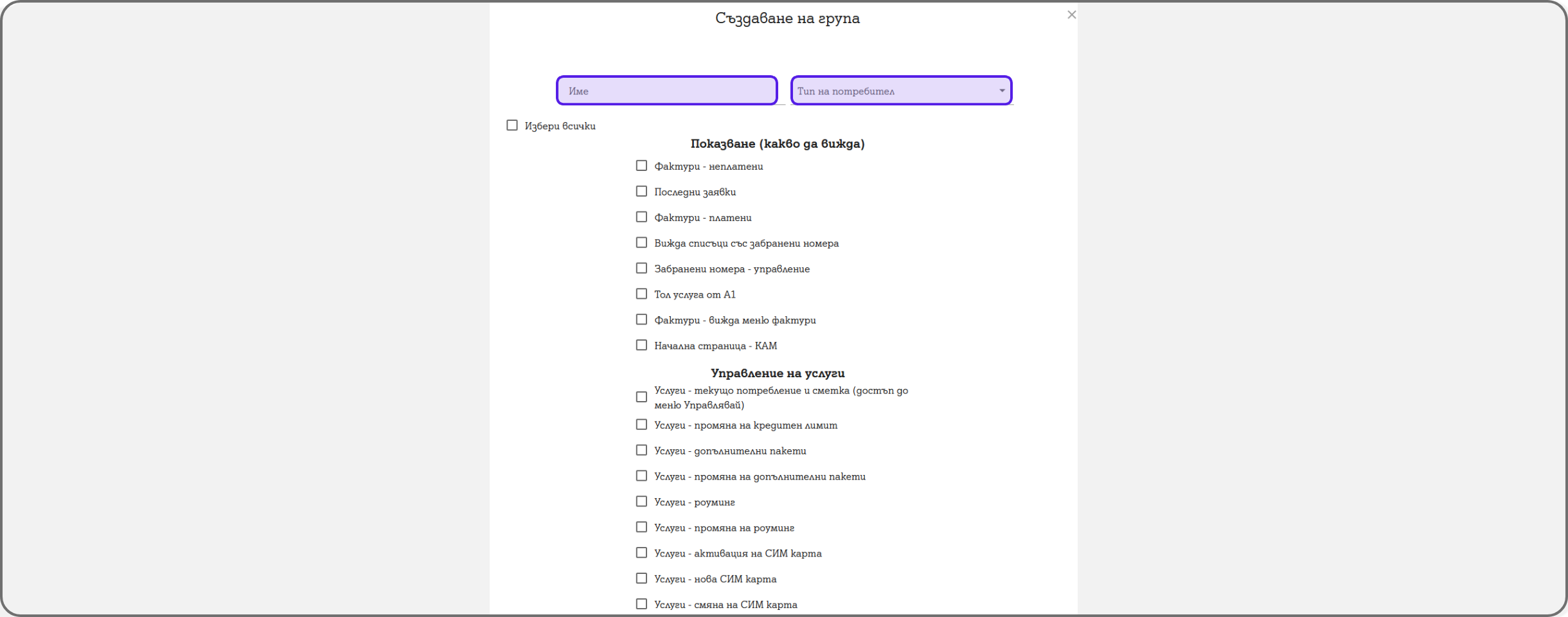Tick Услуги - промяна на роуминг
This screenshot has width=1568, height=617.
coord(641,528)
